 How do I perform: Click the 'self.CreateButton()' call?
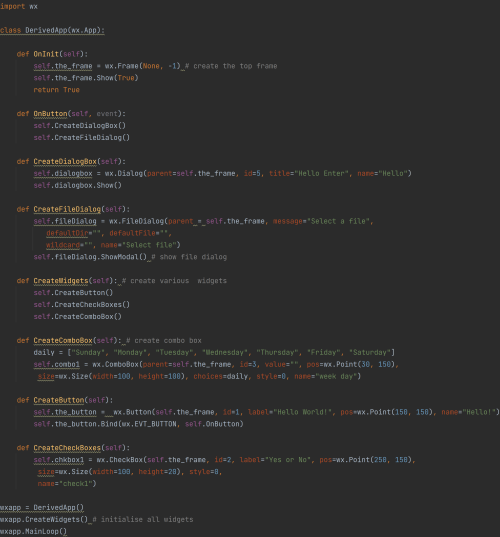[x=73, y=293]
